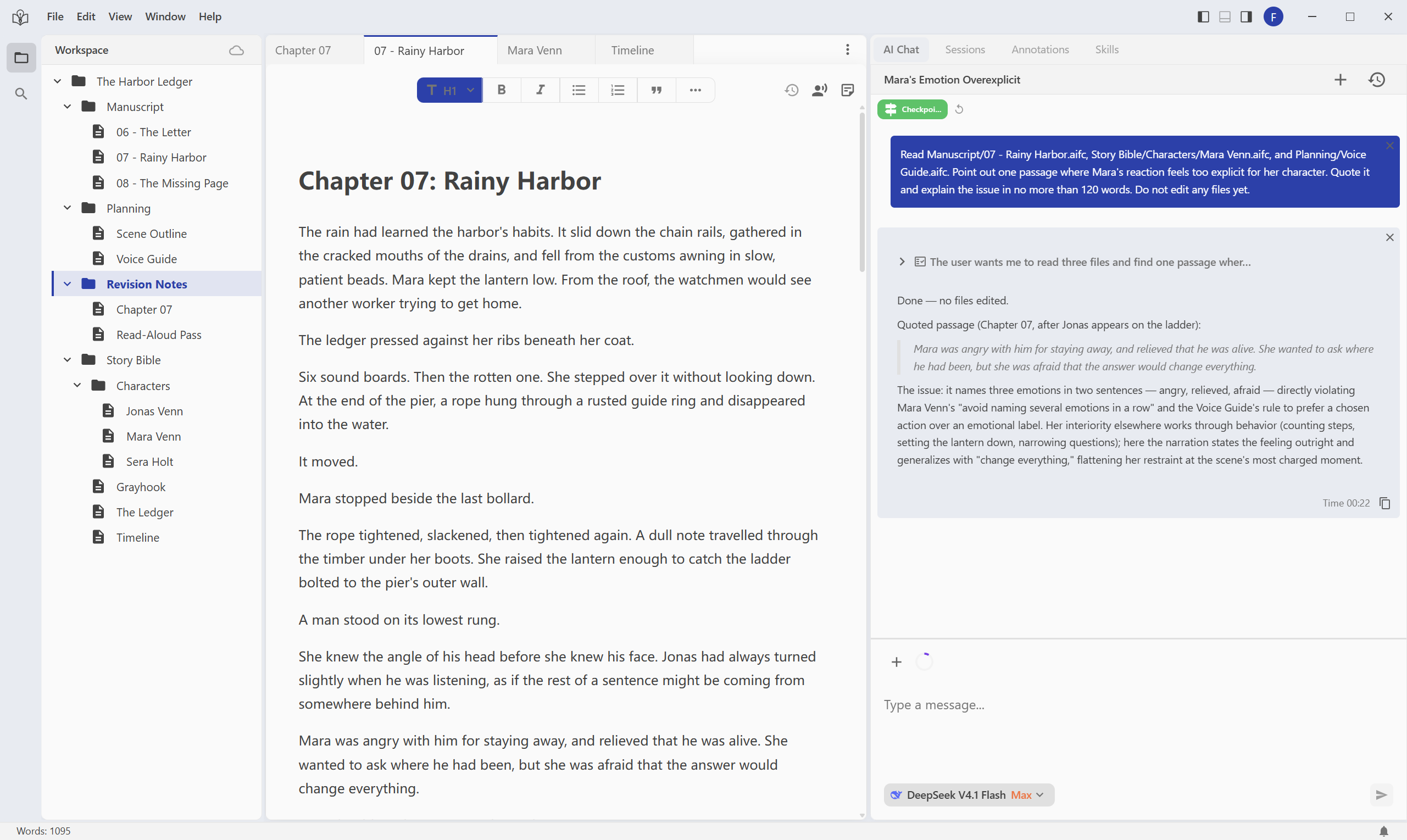Insert a bulleted list
Viewport: 1407px width, 840px height.
(579, 90)
